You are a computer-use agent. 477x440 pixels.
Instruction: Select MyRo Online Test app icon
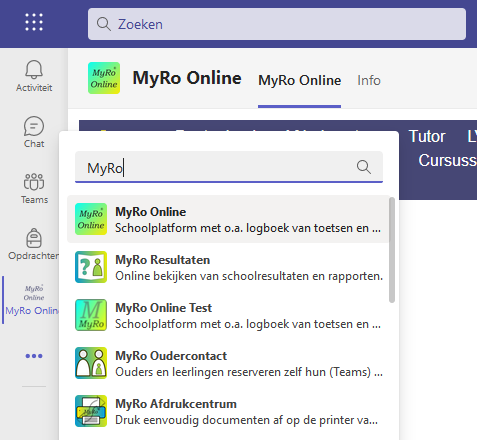pyautogui.click(x=91, y=315)
